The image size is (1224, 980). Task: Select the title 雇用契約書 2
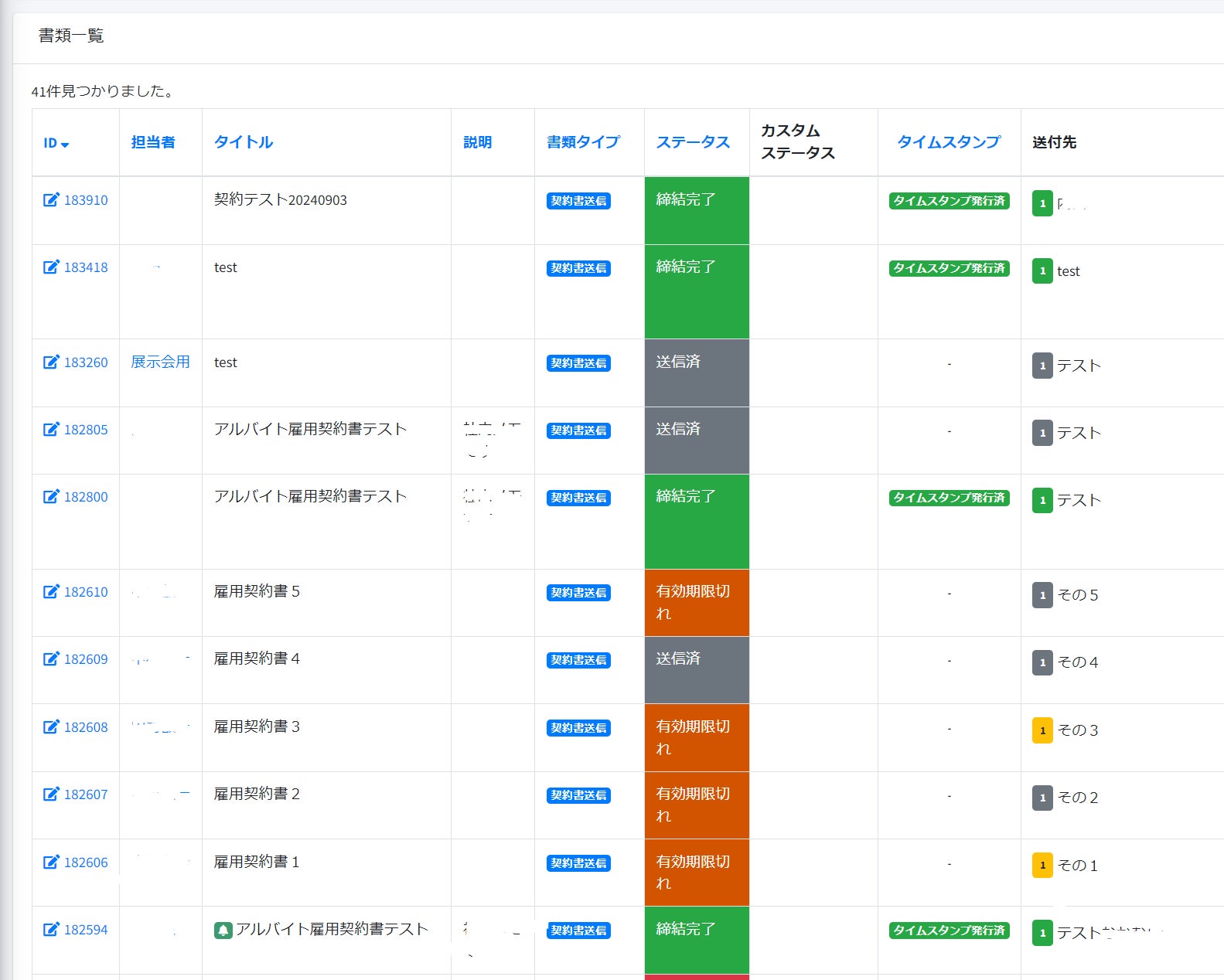pyautogui.click(x=257, y=794)
